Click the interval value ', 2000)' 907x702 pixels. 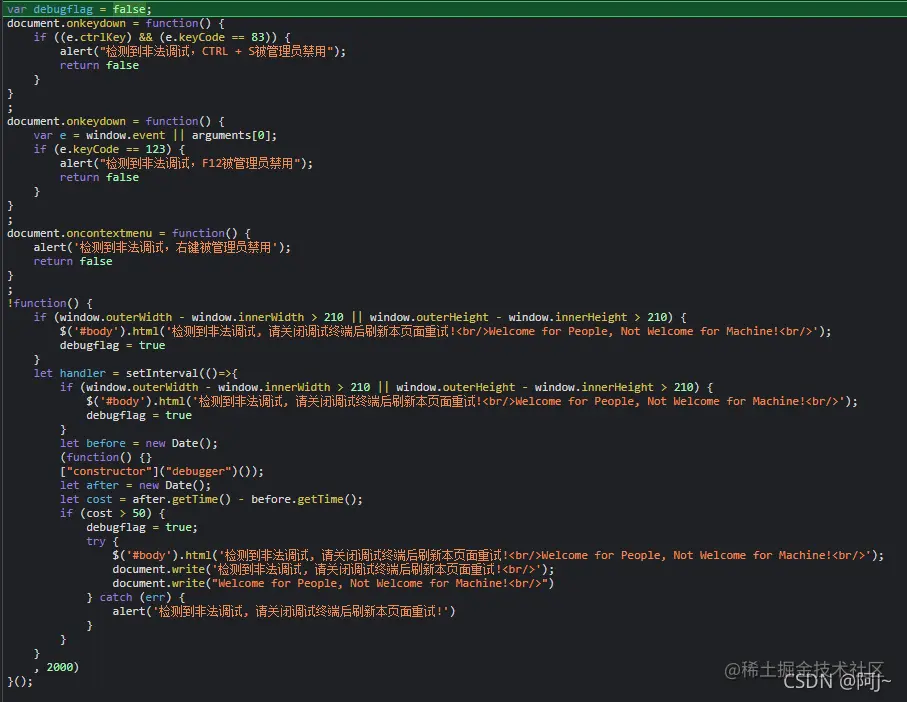pos(56,667)
